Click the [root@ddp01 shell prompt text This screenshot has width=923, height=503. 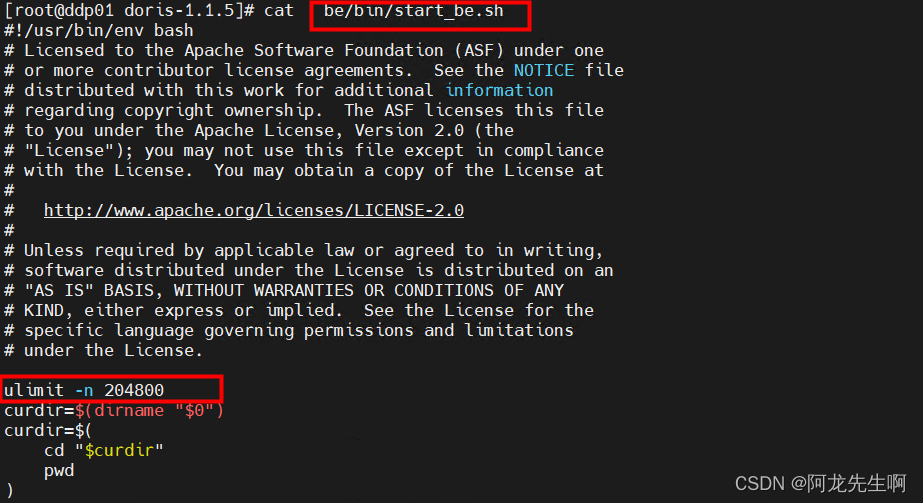coord(59,11)
